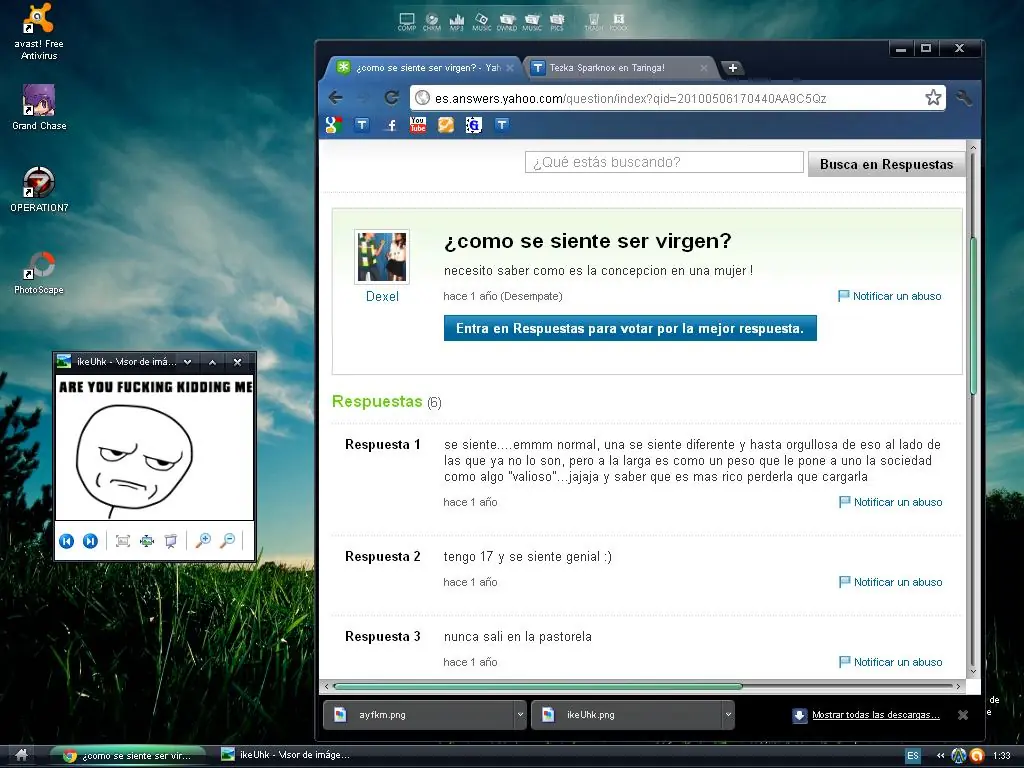Close the downloads bar
The image size is (1024, 768).
963,715
